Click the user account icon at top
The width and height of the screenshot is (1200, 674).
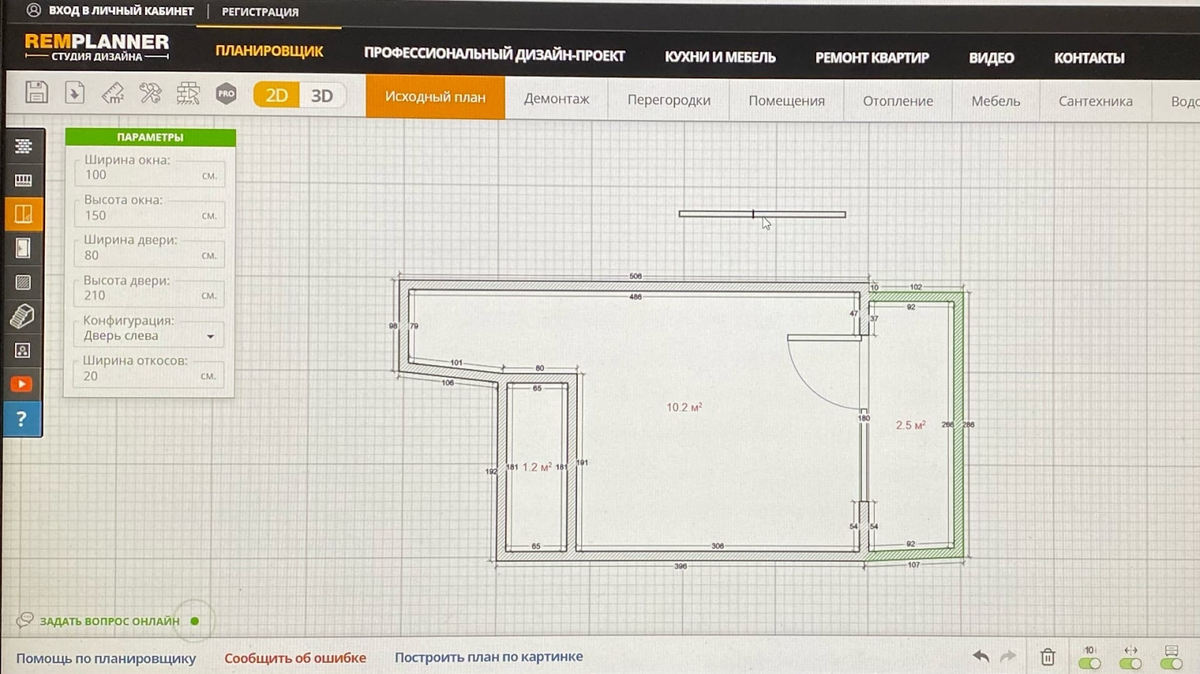point(34,11)
